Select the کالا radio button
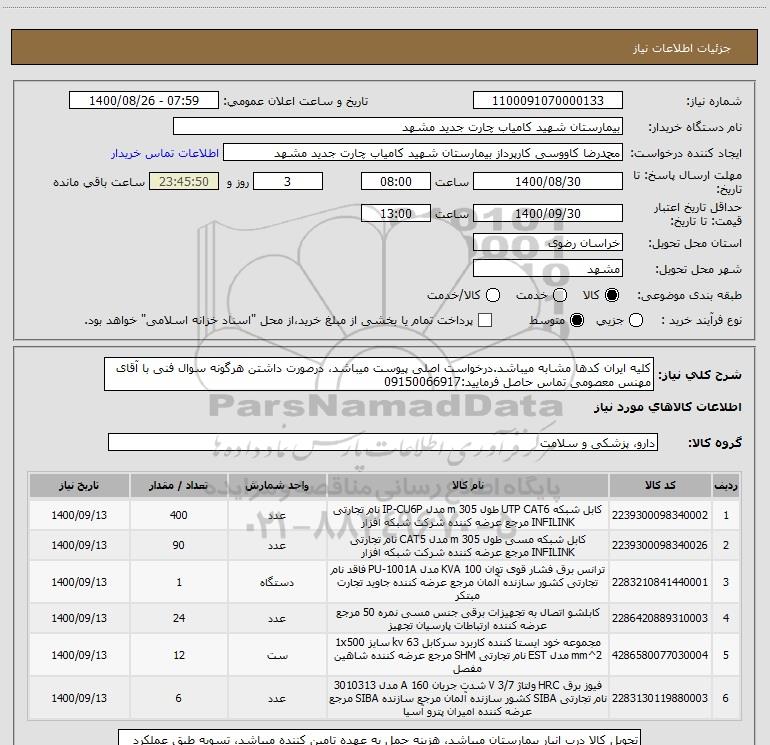 click(612, 295)
